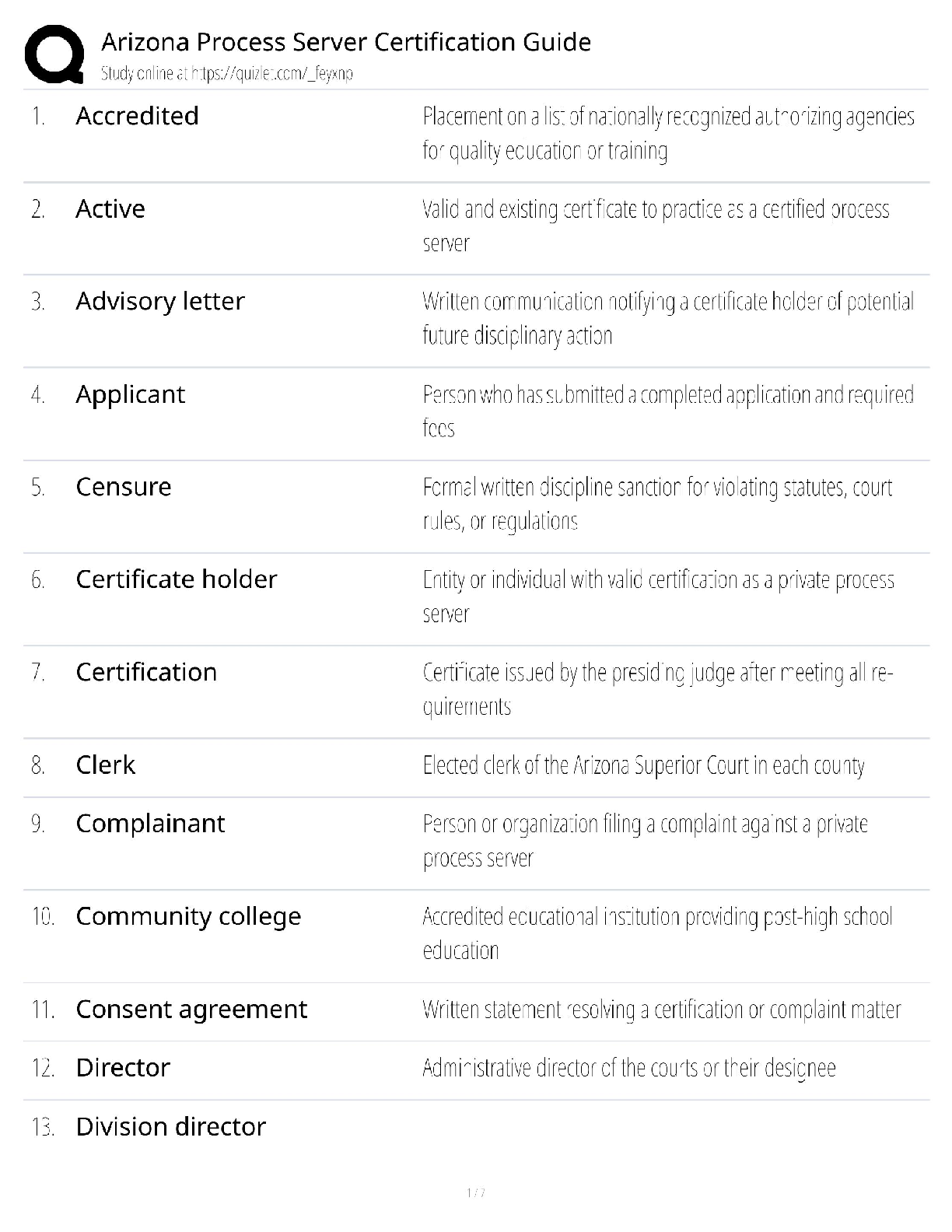Image resolution: width=952 pixels, height=1232 pixels.
Task: Select the term Accredited
Action: coord(137,116)
